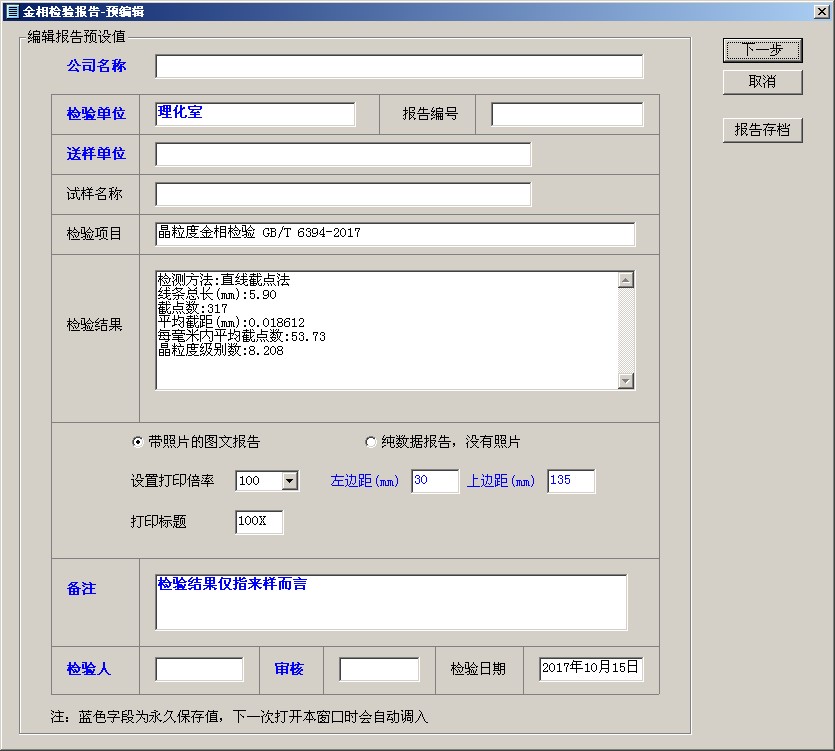Click the 公司名称 input field
835x751 pixels.
click(x=399, y=67)
